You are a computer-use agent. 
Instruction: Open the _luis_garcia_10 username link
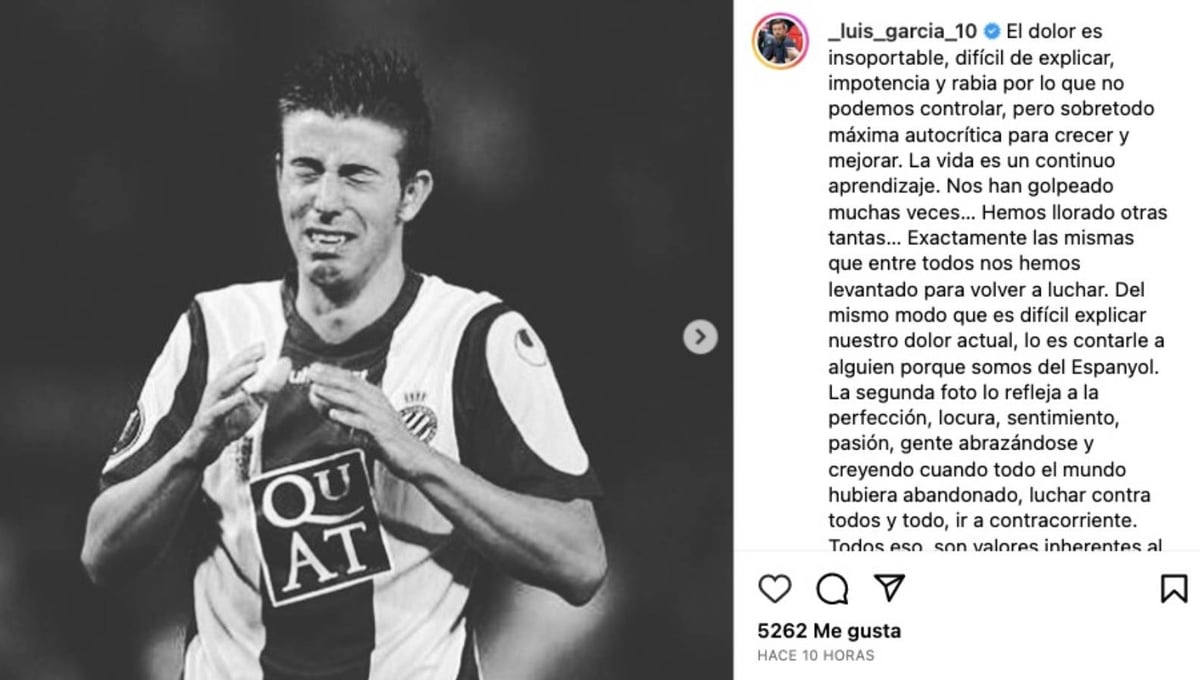click(888, 31)
